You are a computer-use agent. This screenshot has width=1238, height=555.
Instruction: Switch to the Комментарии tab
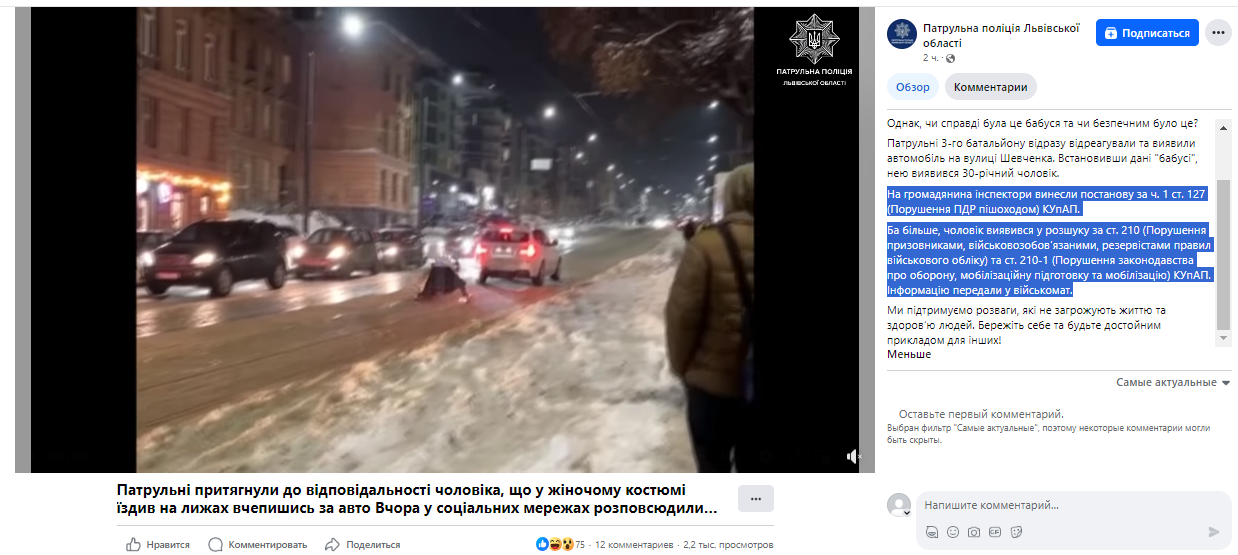tap(990, 87)
